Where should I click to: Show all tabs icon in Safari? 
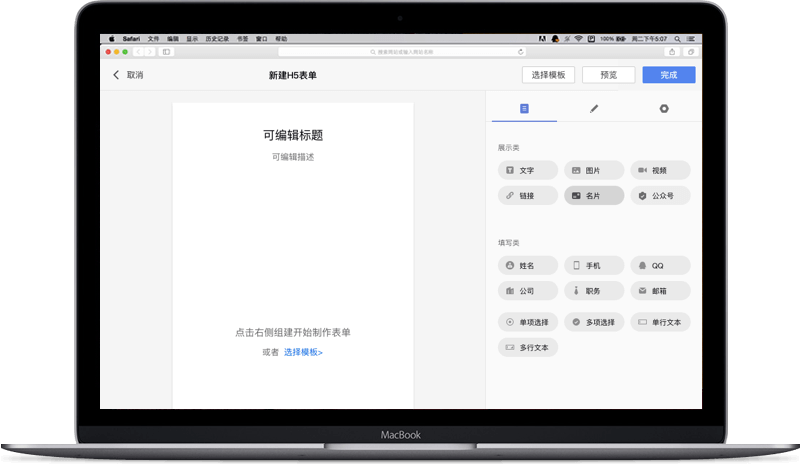(691, 52)
